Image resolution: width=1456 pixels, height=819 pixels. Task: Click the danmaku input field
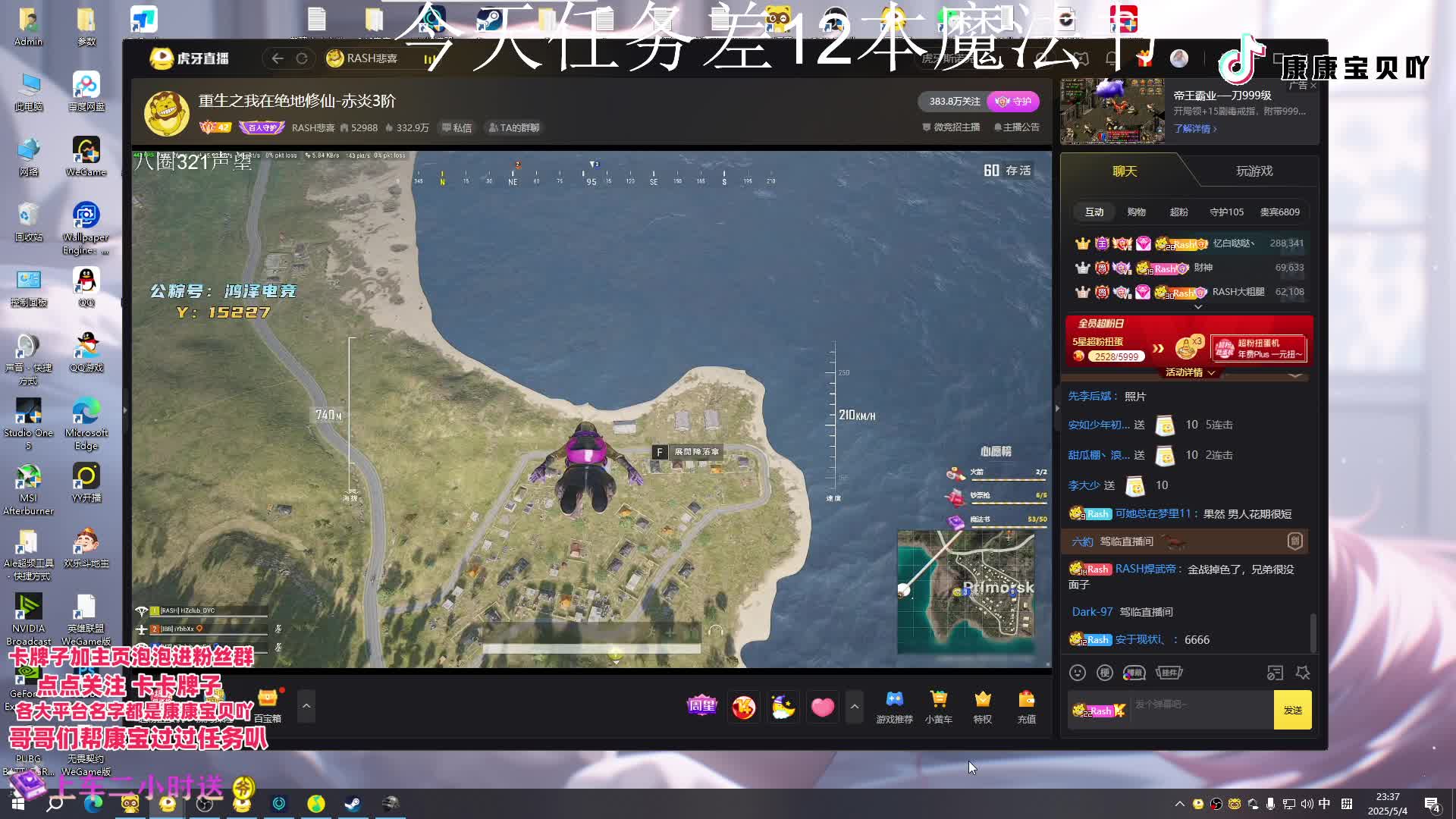pos(1201,710)
